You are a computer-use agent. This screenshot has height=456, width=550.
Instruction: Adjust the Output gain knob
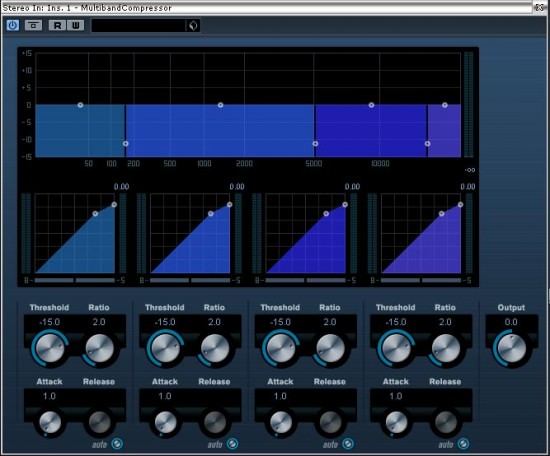[511, 348]
